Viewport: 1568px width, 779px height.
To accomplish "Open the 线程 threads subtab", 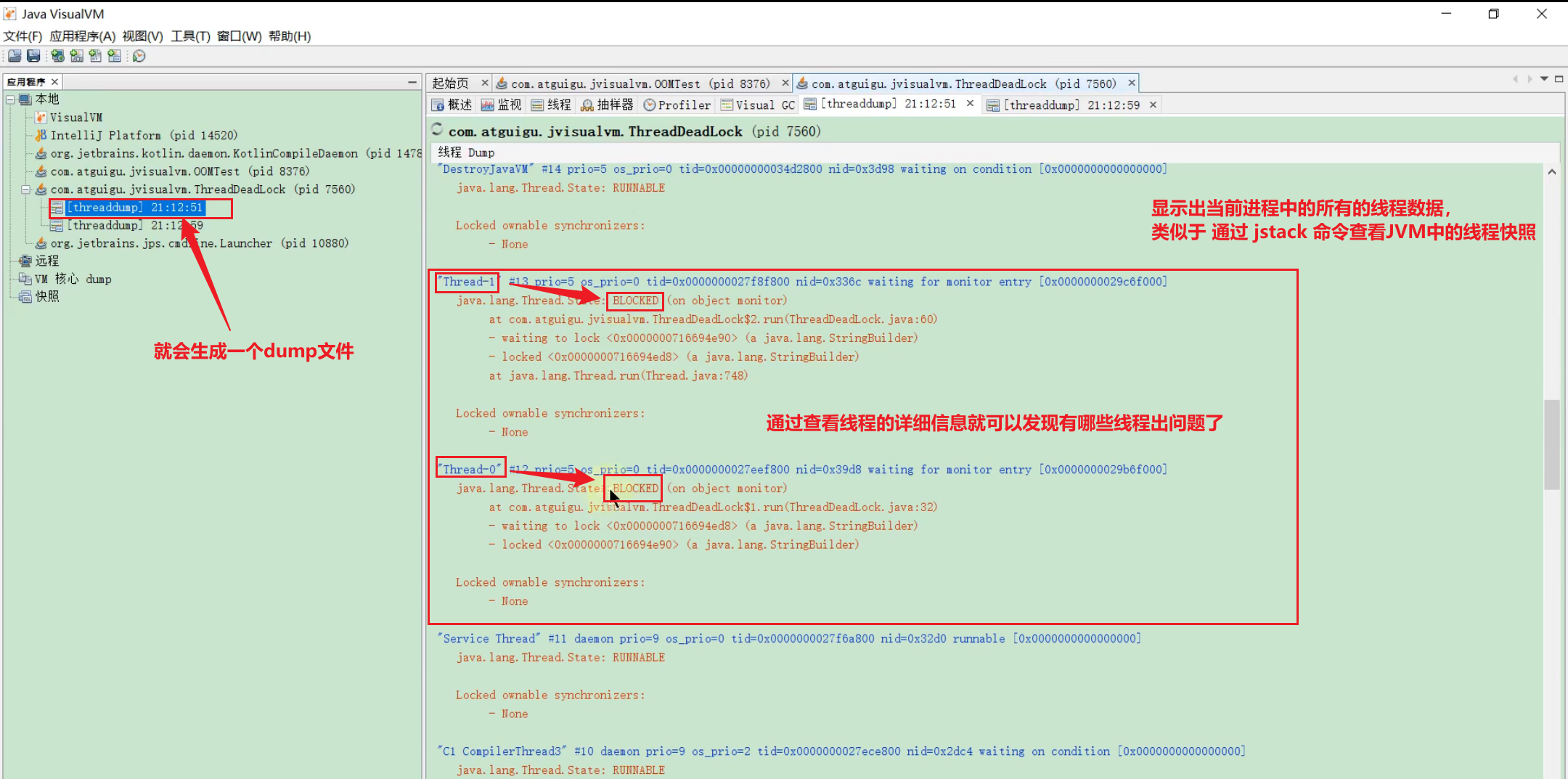I will pyautogui.click(x=551, y=105).
